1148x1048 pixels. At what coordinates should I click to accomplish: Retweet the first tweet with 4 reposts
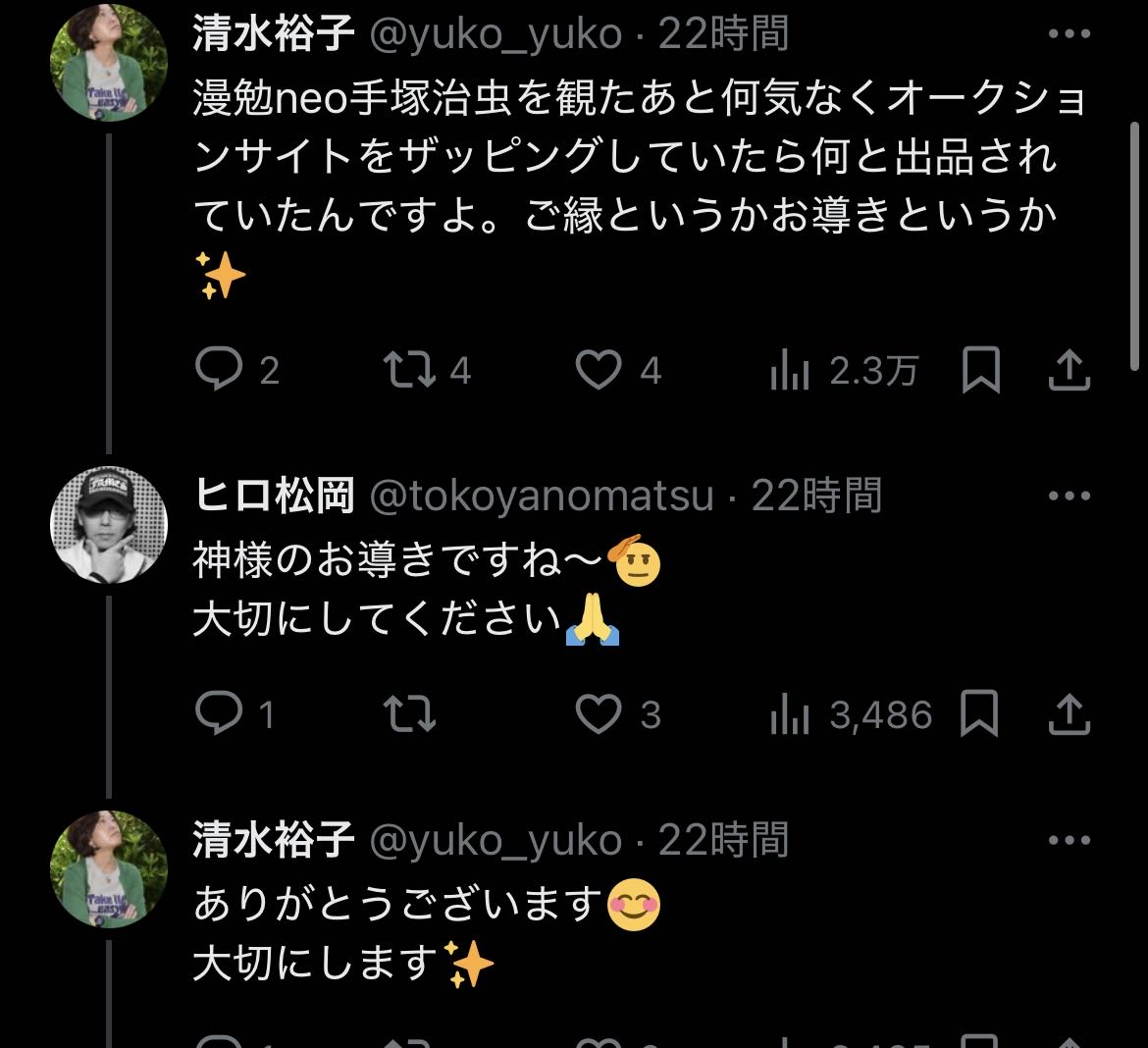tap(409, 370)
